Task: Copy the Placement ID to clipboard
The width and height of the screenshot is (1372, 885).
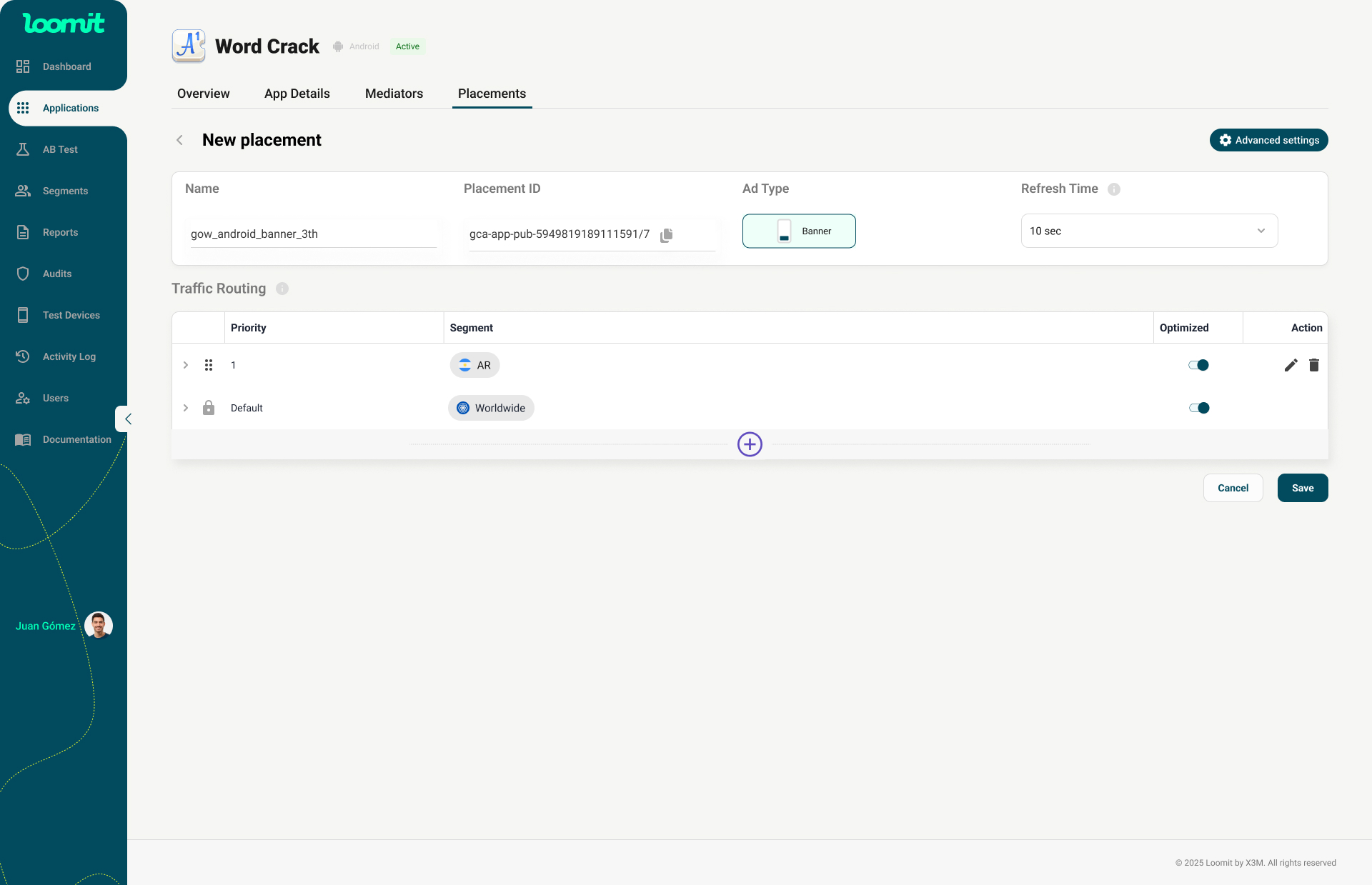Action: (666, 235)
